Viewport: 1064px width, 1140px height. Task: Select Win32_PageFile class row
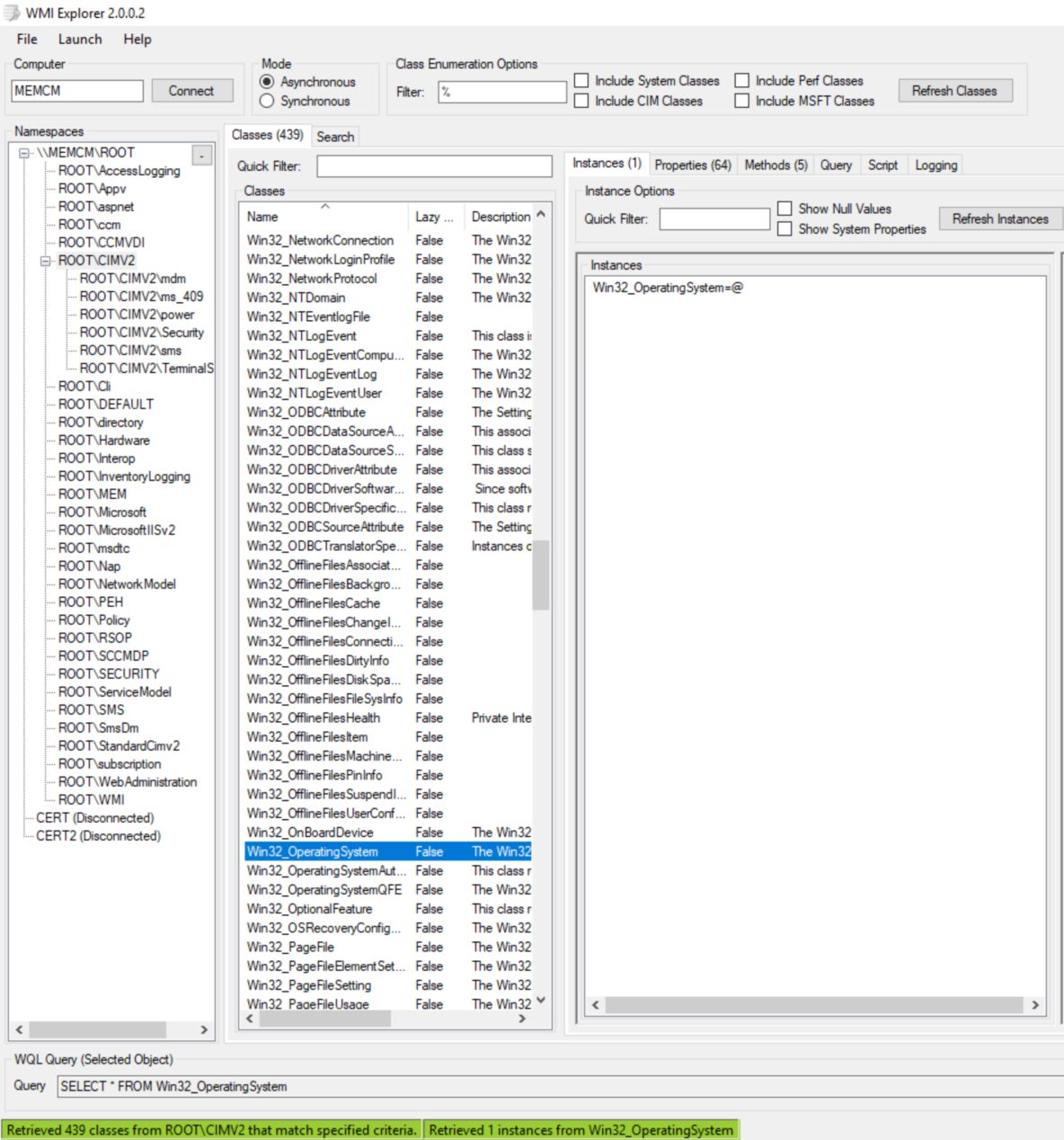click(388, 948)
